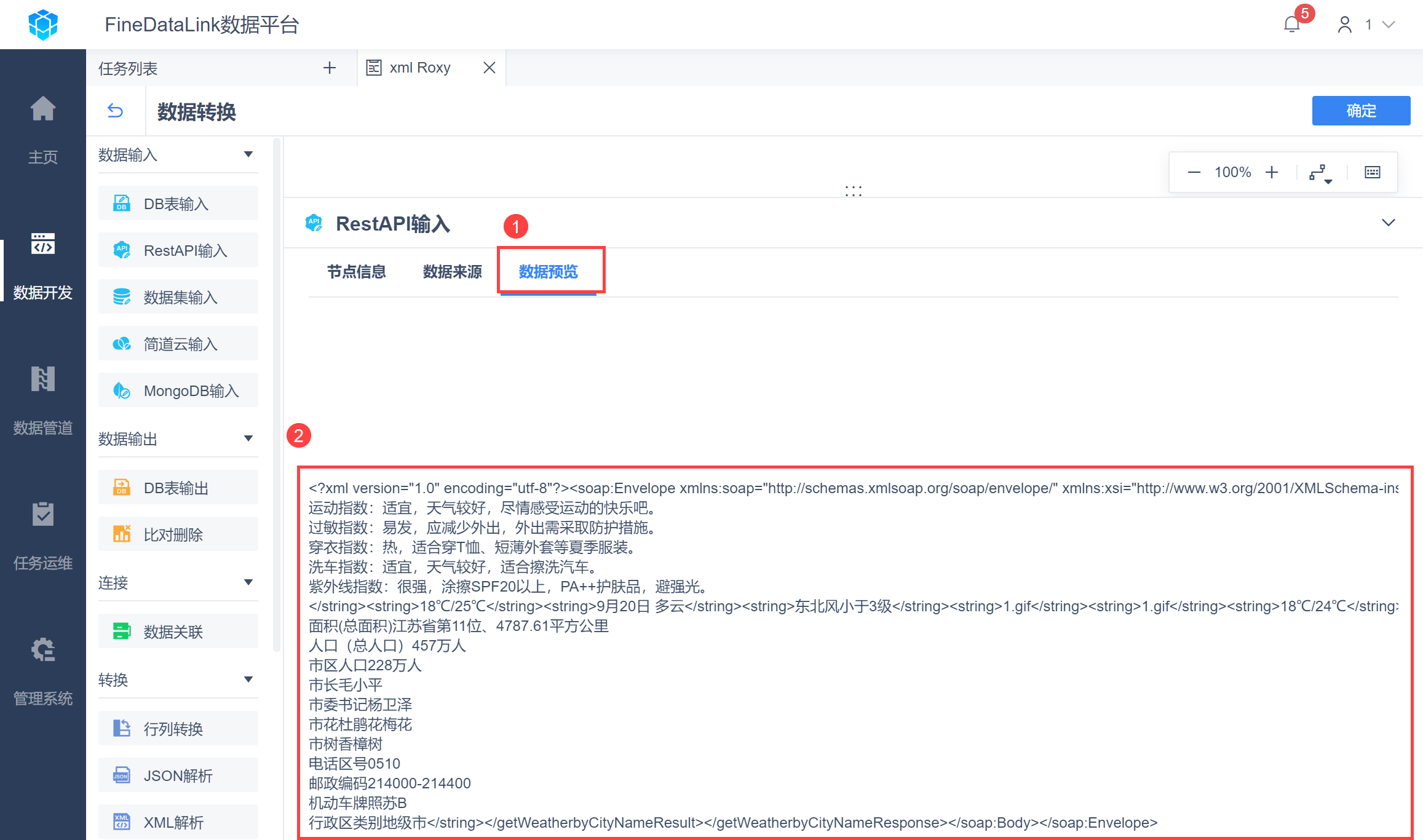Screen dimensions: 1423x840
Task: Select the XML解析 operator
Action: coord(178,822)
